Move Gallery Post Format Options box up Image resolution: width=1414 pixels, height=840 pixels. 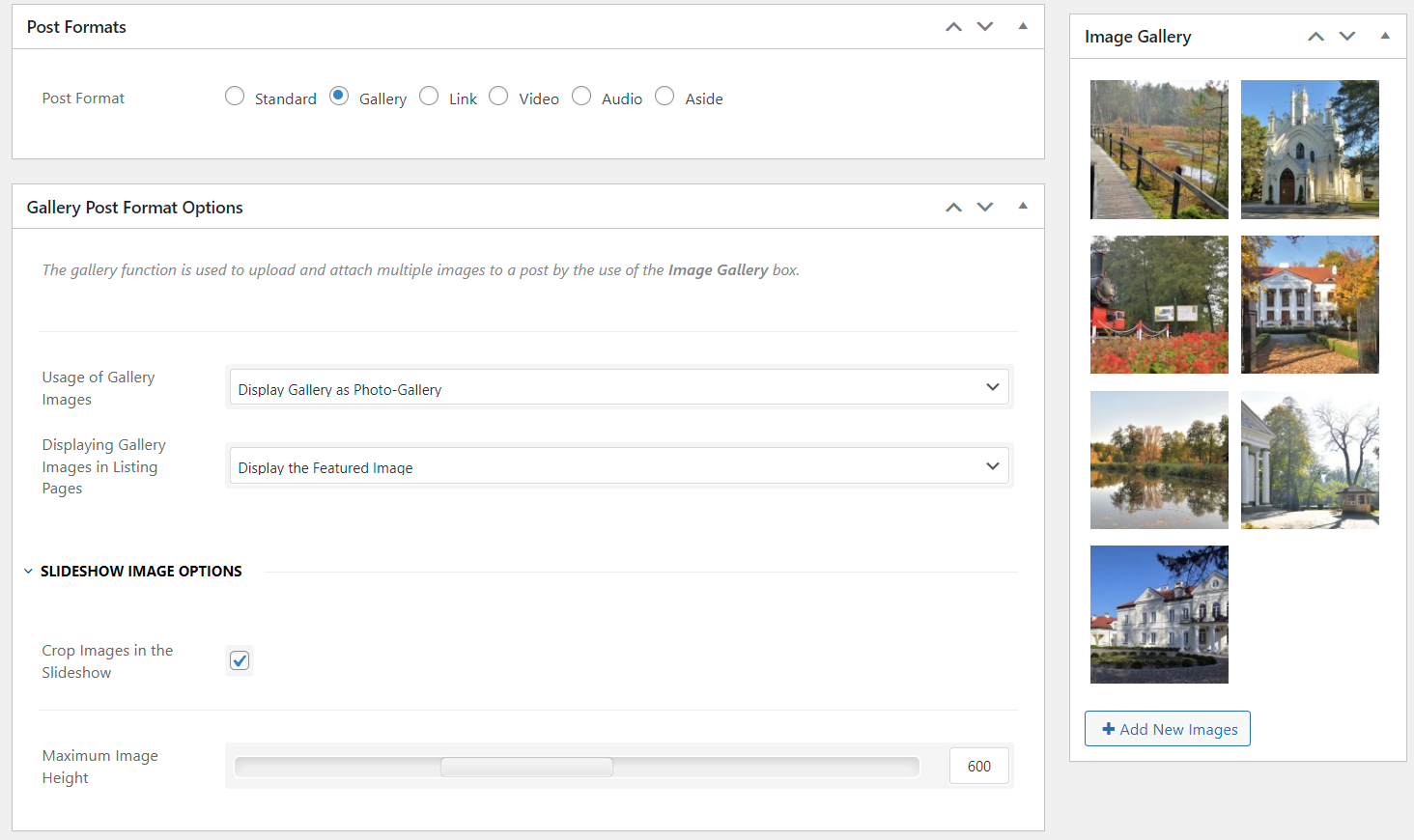[x=953, y=207]
